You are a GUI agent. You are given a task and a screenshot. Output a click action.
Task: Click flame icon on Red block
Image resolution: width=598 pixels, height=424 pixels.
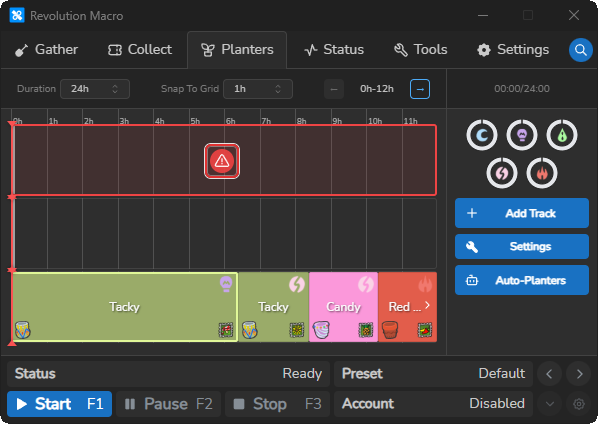click(425, 284)
